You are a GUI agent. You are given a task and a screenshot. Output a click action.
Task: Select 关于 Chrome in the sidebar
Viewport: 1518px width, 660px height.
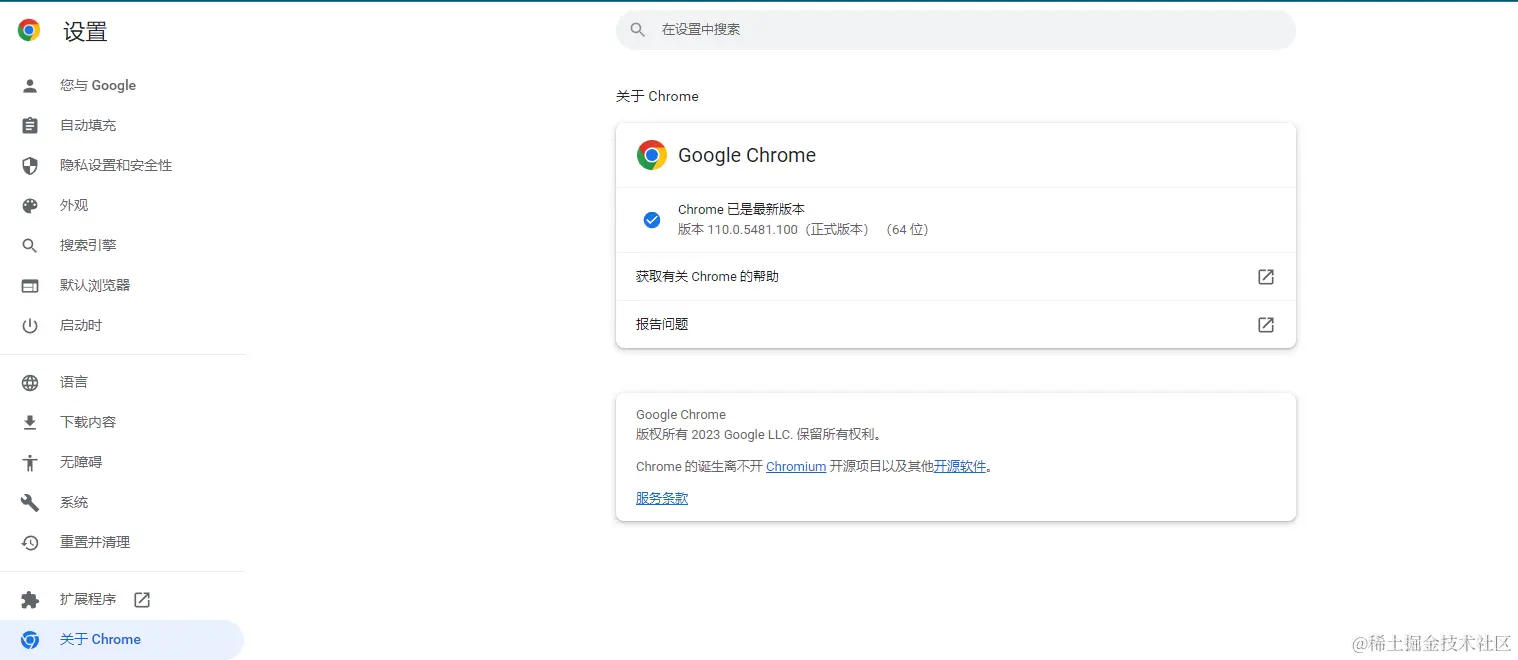point(122,640)
